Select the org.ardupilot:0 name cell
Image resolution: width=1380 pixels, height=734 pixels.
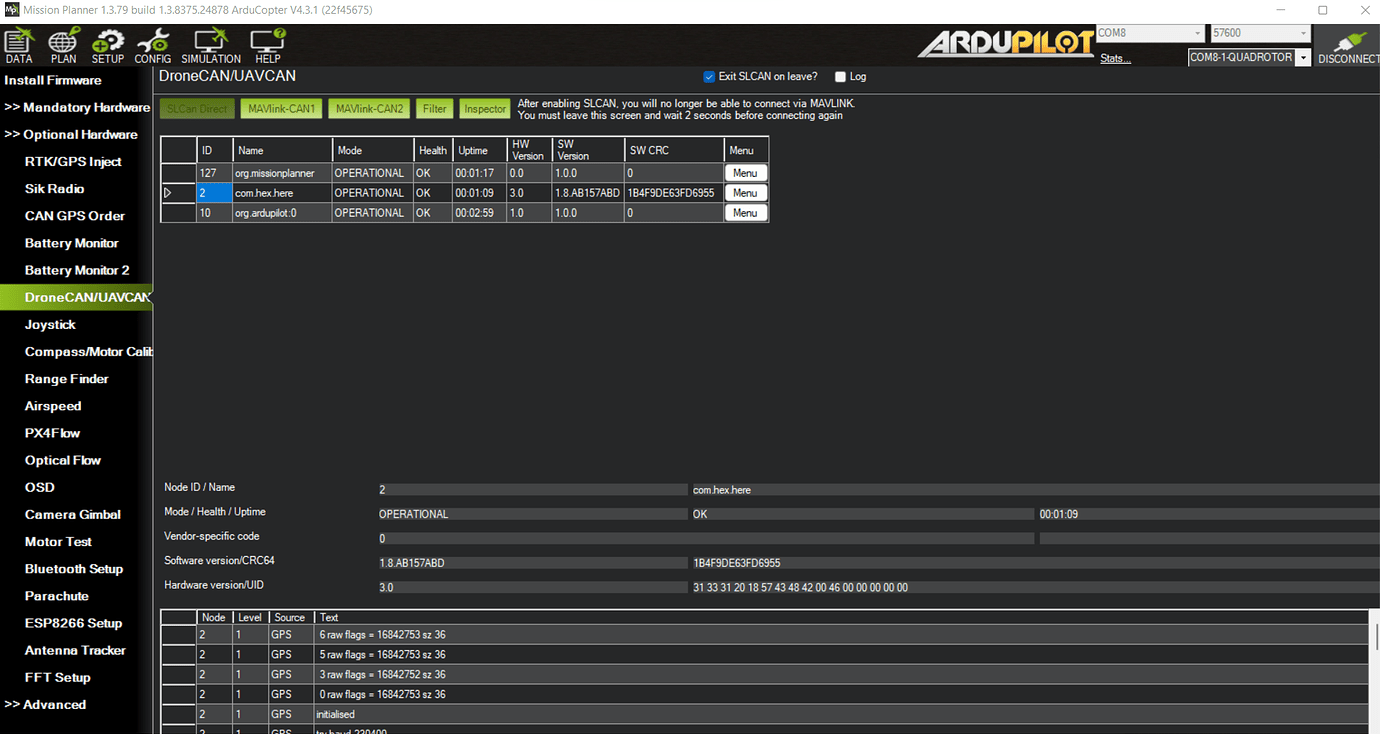coord(282,212)
